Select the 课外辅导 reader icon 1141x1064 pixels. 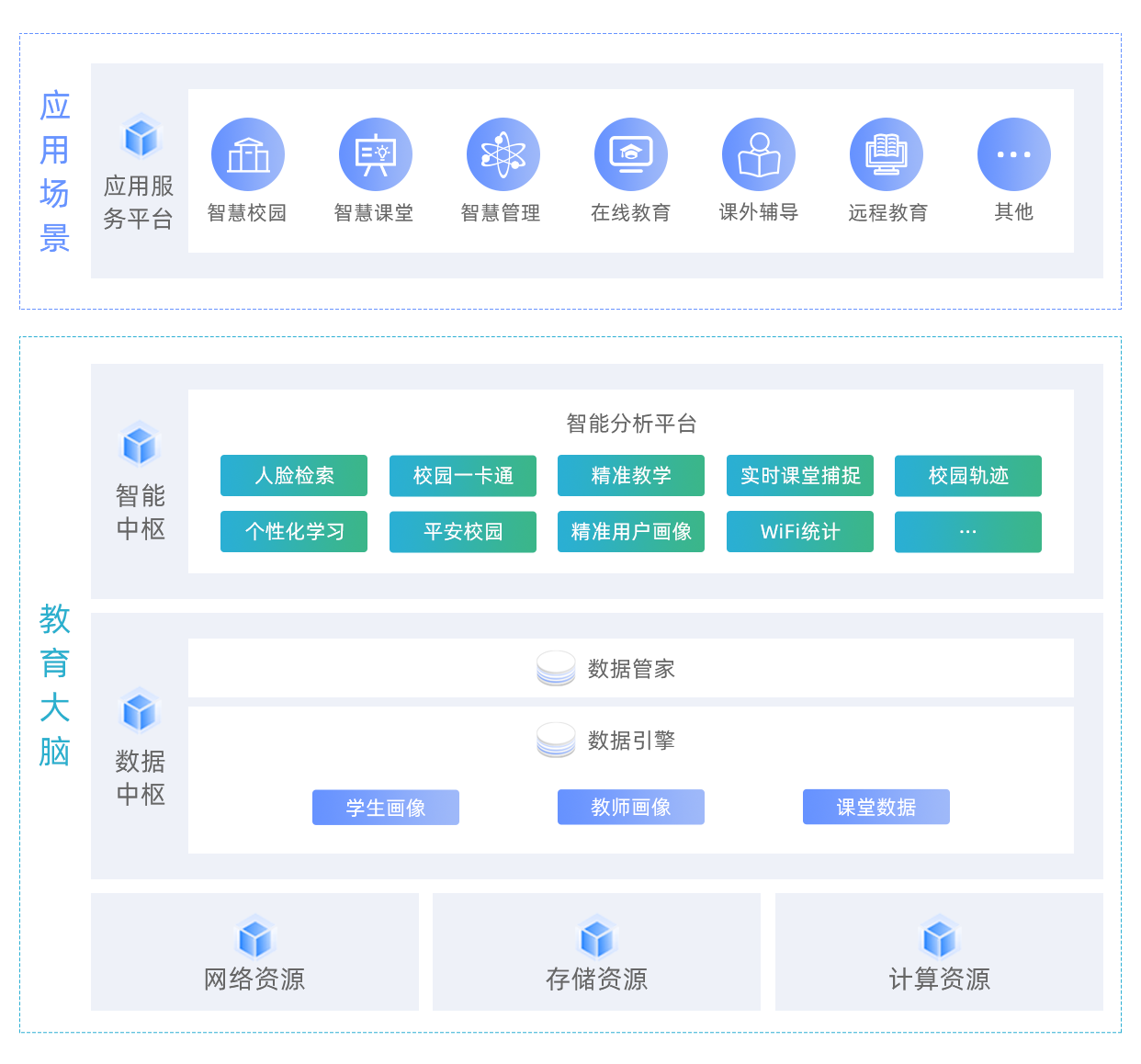coord(758,154)
